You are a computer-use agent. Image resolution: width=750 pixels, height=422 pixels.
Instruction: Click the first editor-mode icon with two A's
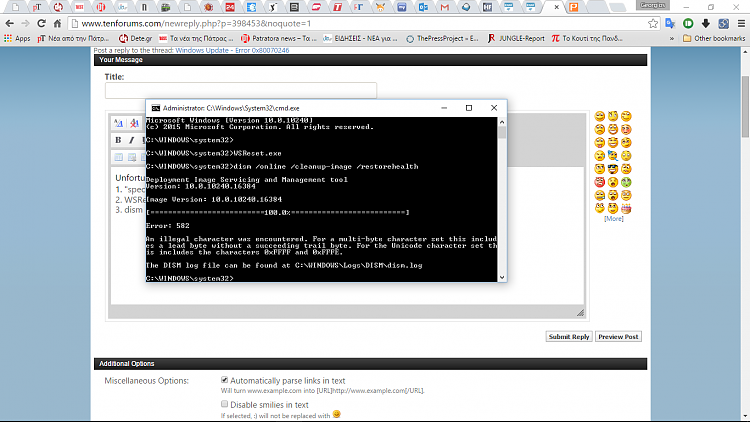point(119,123)
